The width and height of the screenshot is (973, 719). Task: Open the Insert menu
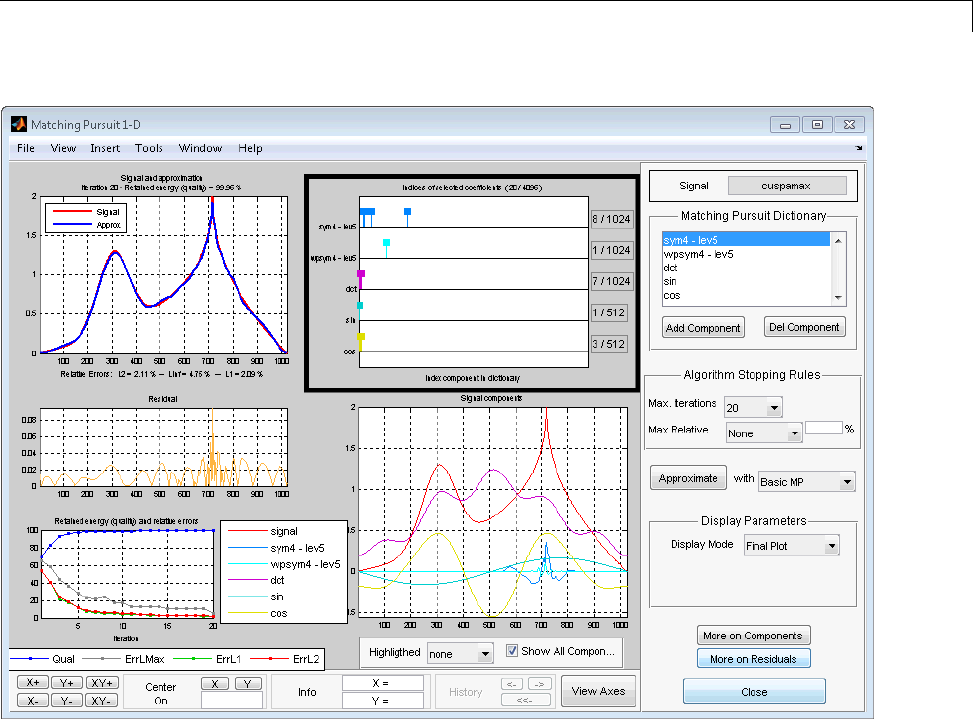[x=105, y=148]
